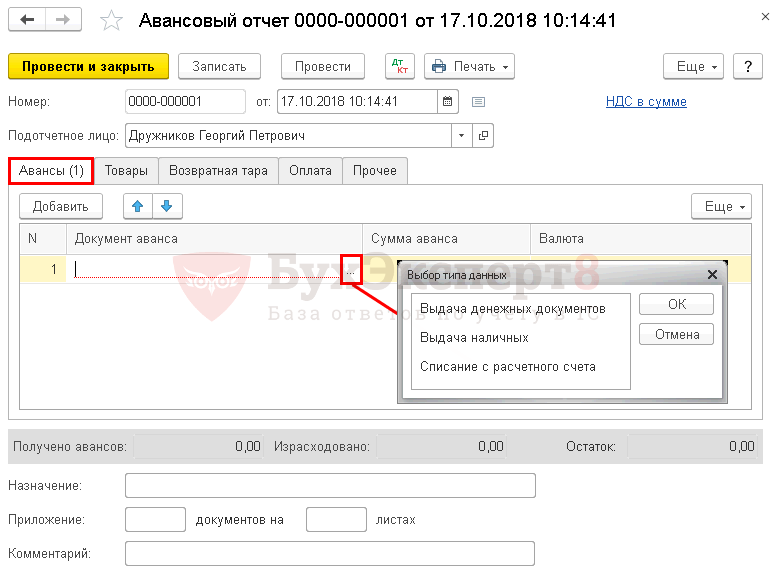
Task: Click the Записать button
Action: (x=219, y=66)
